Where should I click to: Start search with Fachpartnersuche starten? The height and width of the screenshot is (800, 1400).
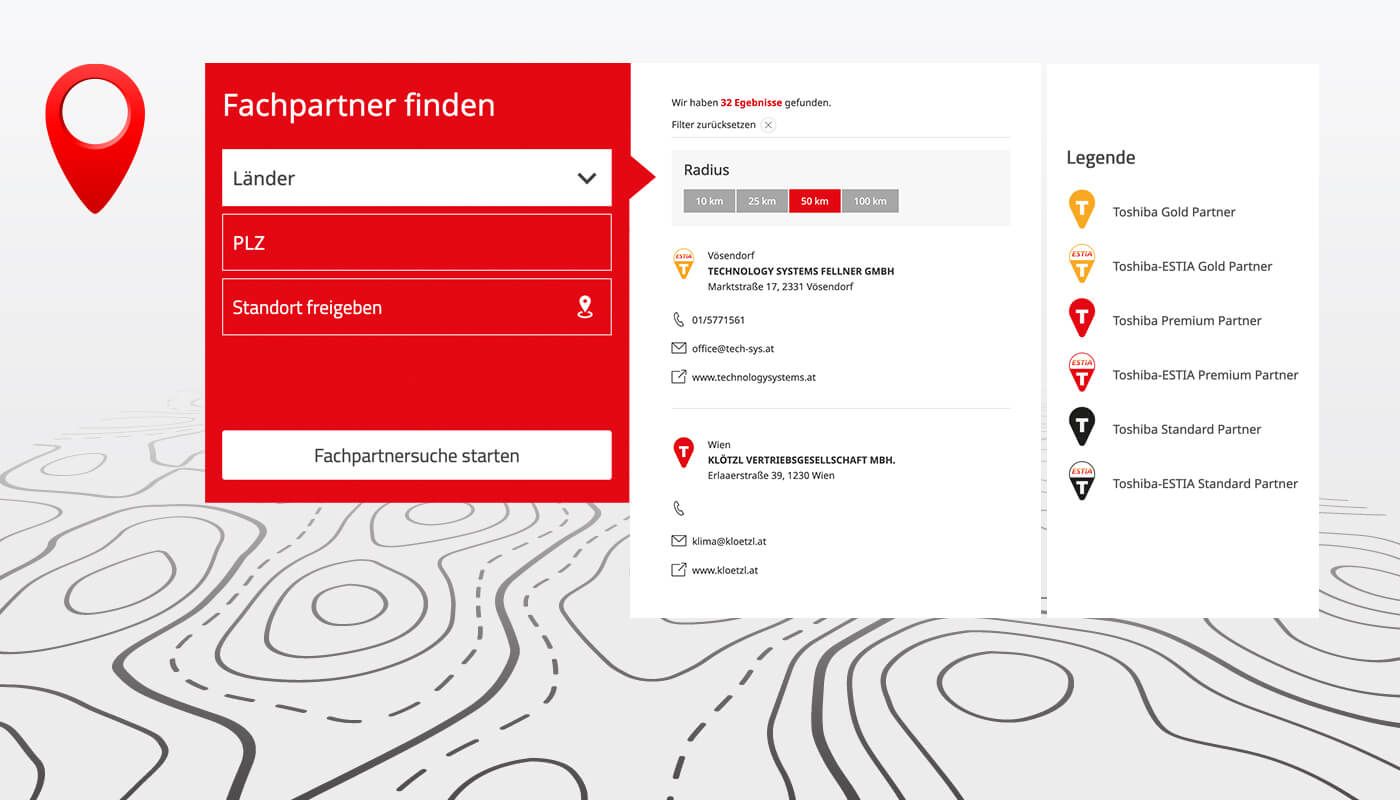tap(416, 456)
